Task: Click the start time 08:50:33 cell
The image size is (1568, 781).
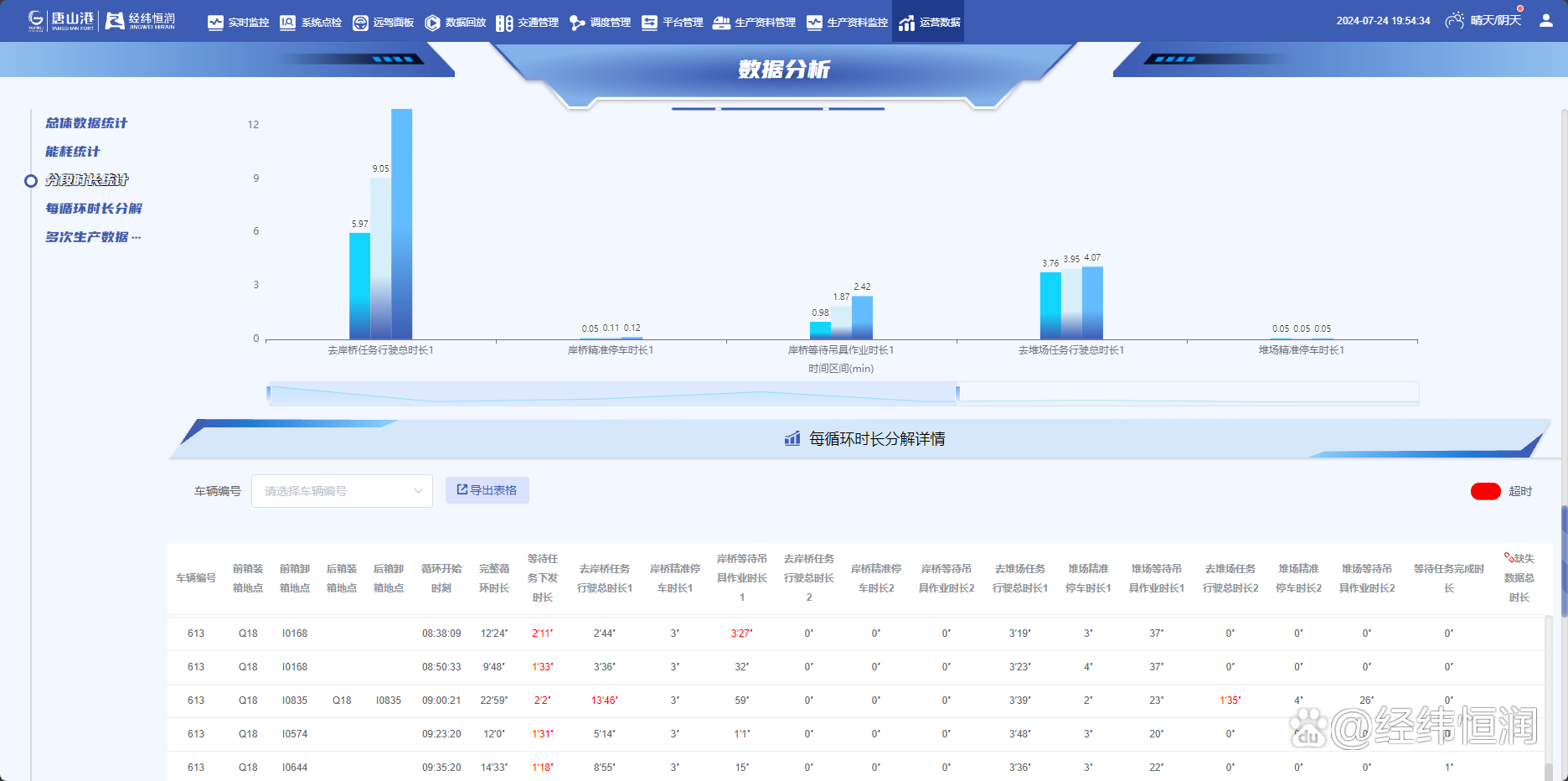Action: pyautogui.click(x=441, y=667)
